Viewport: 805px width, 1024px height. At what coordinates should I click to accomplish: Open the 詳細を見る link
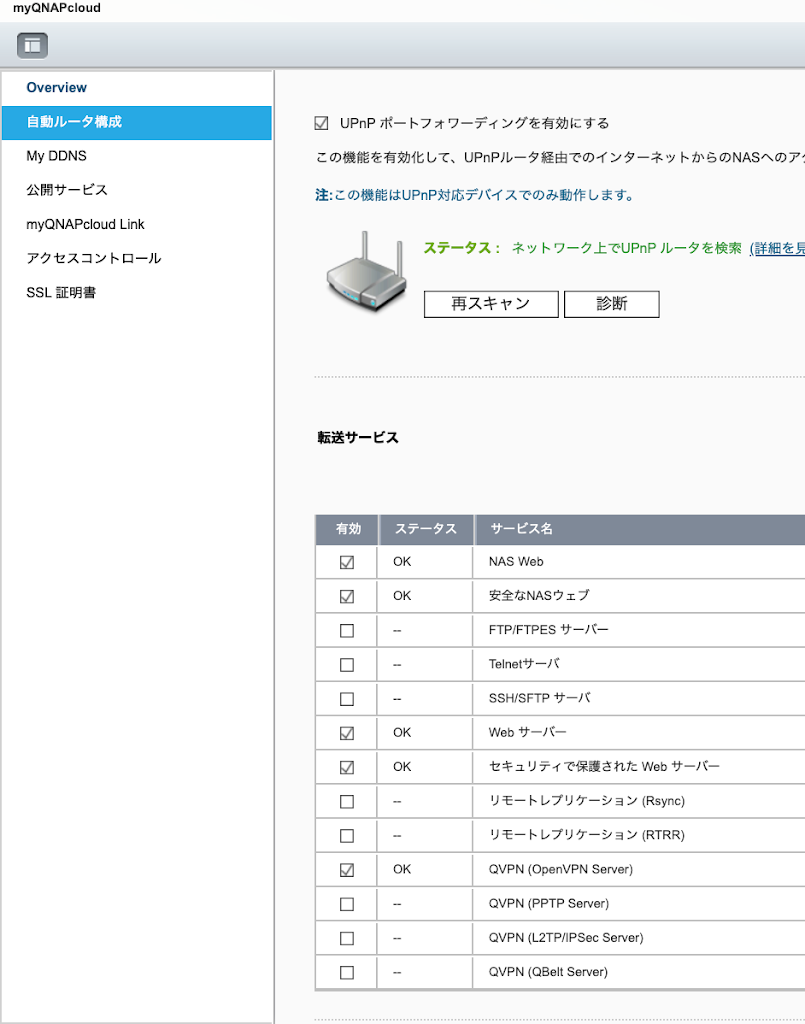(777, 248)
